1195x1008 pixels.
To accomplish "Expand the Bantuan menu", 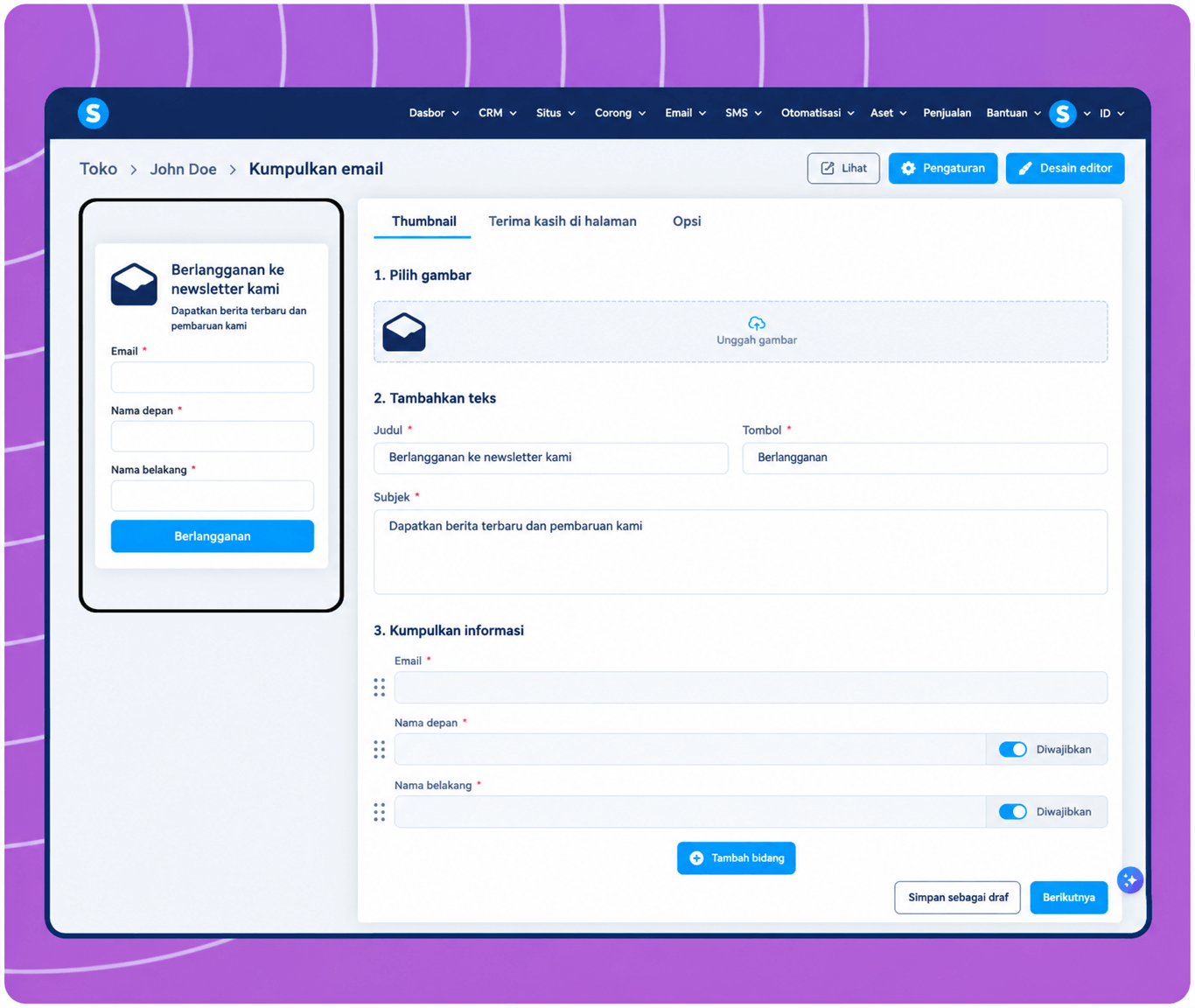I will tap(1013, 113).
